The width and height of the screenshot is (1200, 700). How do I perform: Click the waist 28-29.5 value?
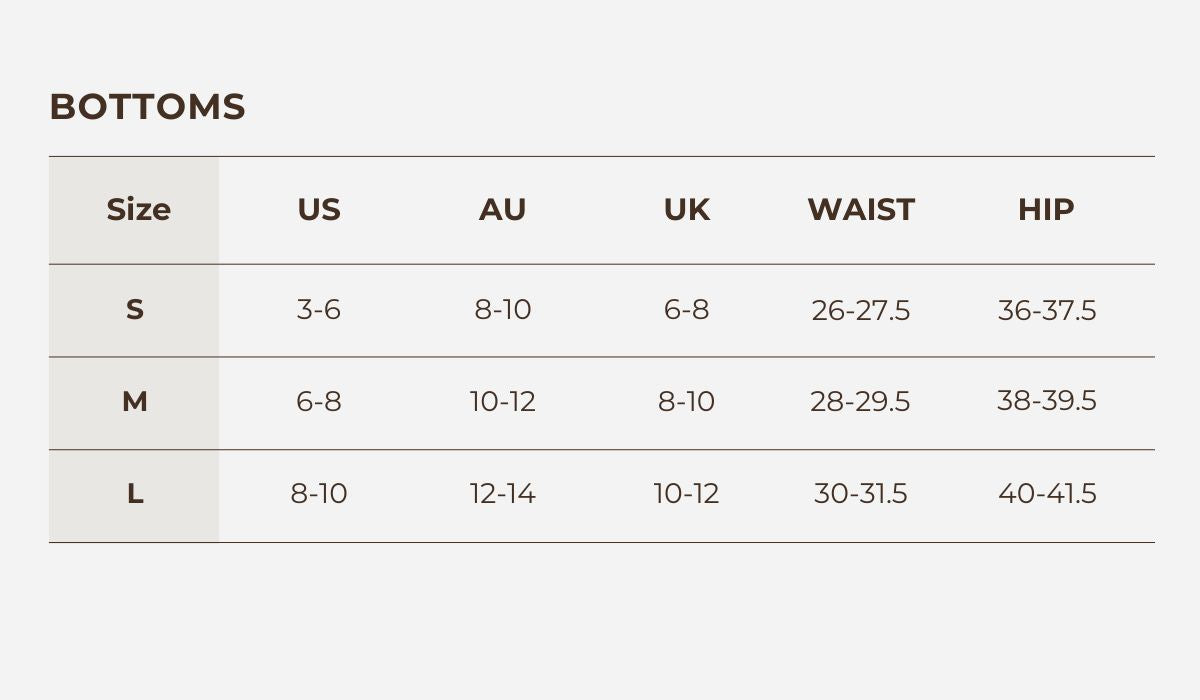(x=861, y=402)
